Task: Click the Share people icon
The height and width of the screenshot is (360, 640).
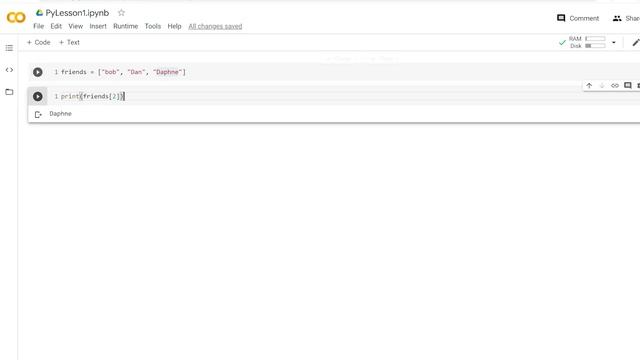Action: pyautogui.click(x=617, y=18)
